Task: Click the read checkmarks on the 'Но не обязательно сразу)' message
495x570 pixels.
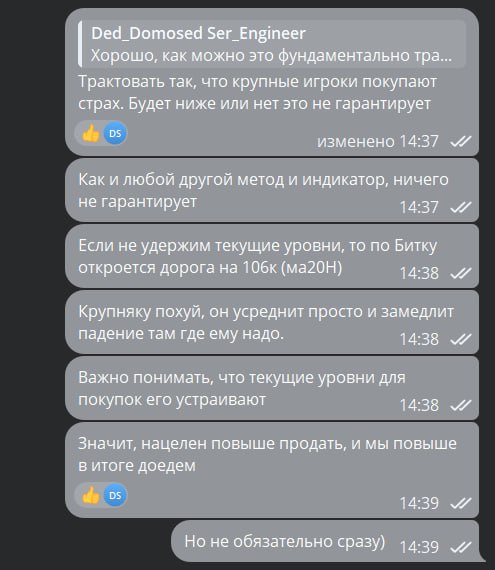Action: click(x=460, y=547)
